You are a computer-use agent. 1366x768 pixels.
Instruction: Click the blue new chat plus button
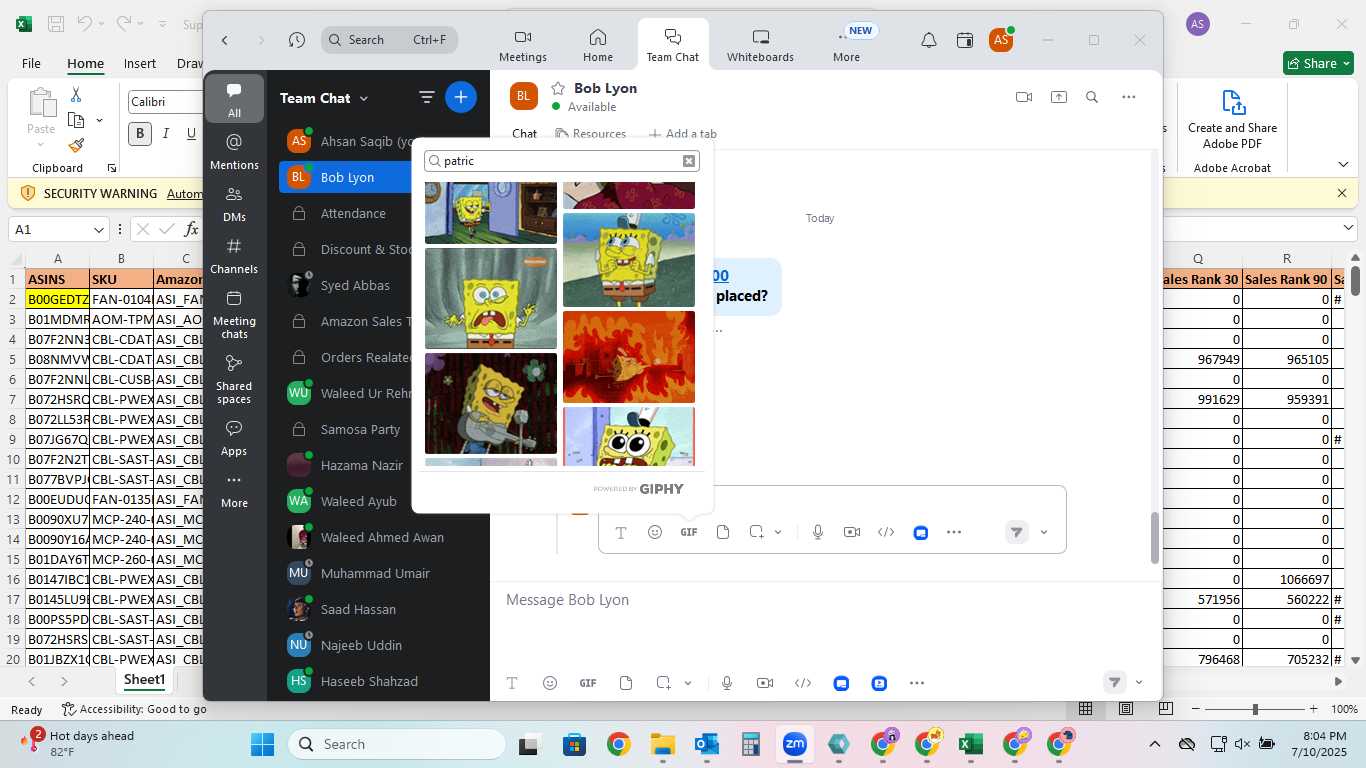[x=461, y=97]
